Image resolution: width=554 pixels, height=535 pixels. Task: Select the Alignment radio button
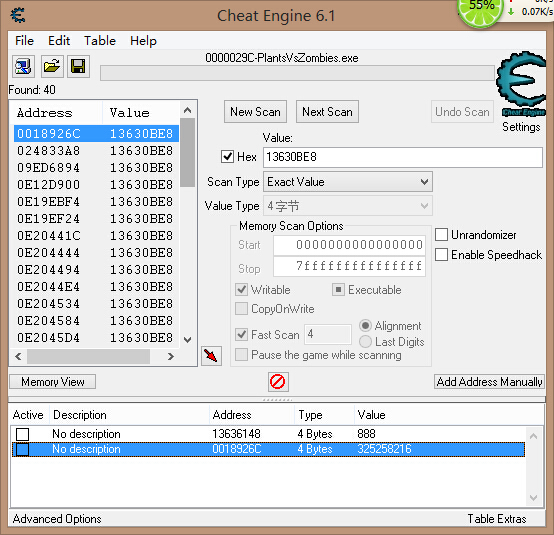point(365,325)
